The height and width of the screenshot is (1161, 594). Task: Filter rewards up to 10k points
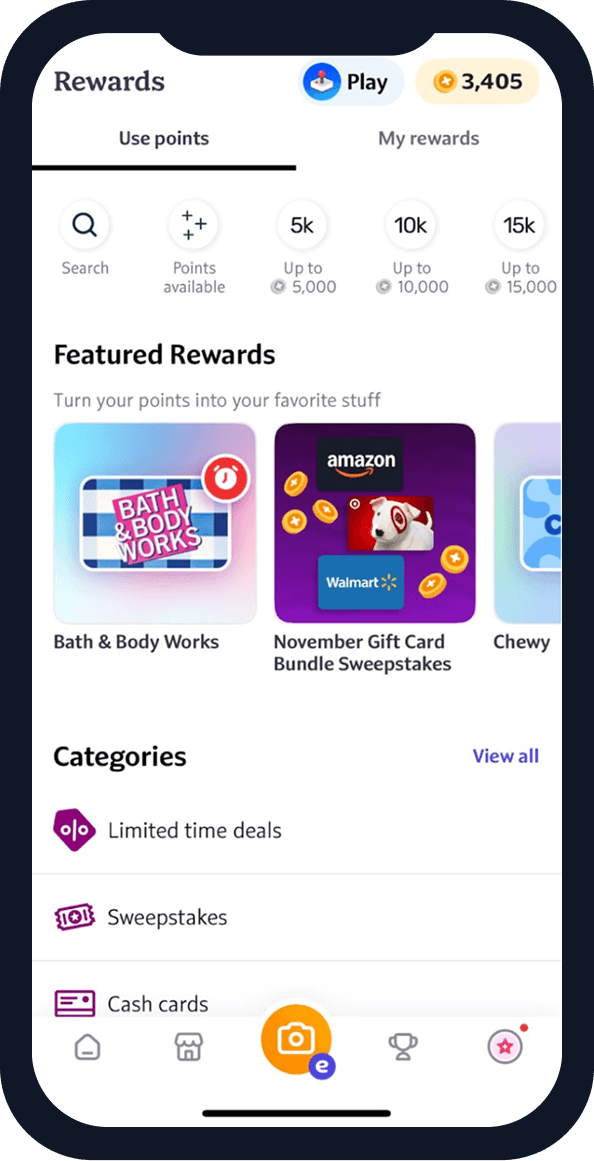pyautogui.click(x=411, y=224)
